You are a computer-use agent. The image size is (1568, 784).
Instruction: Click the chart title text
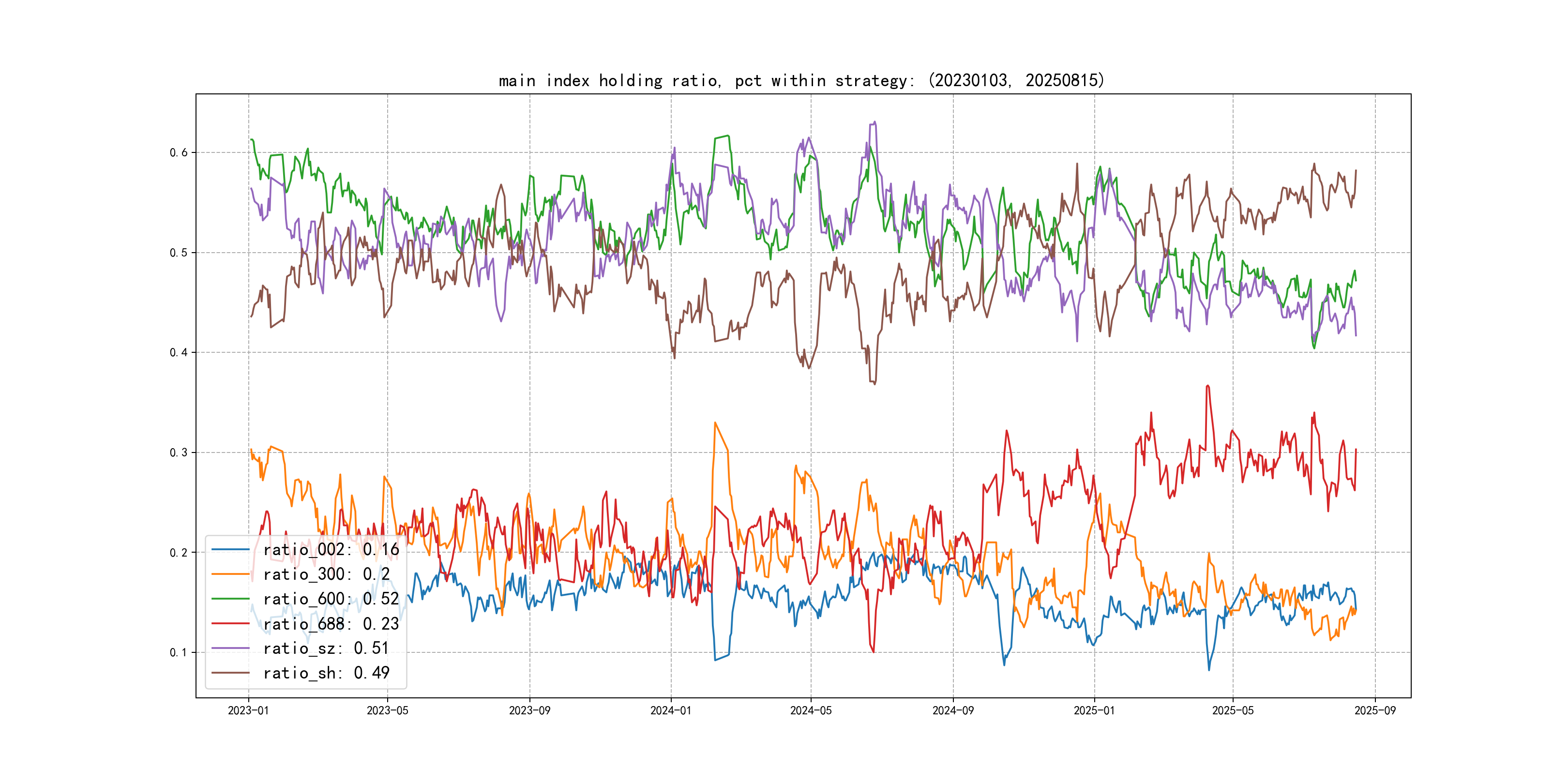(x=801, y=80)
